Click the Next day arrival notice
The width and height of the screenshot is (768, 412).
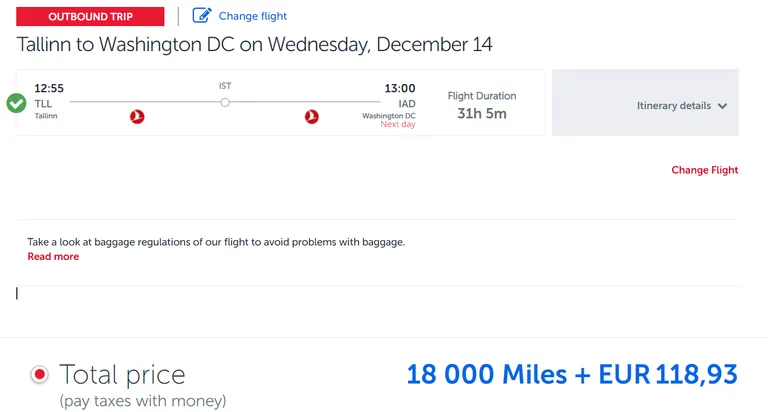point(398,124)
